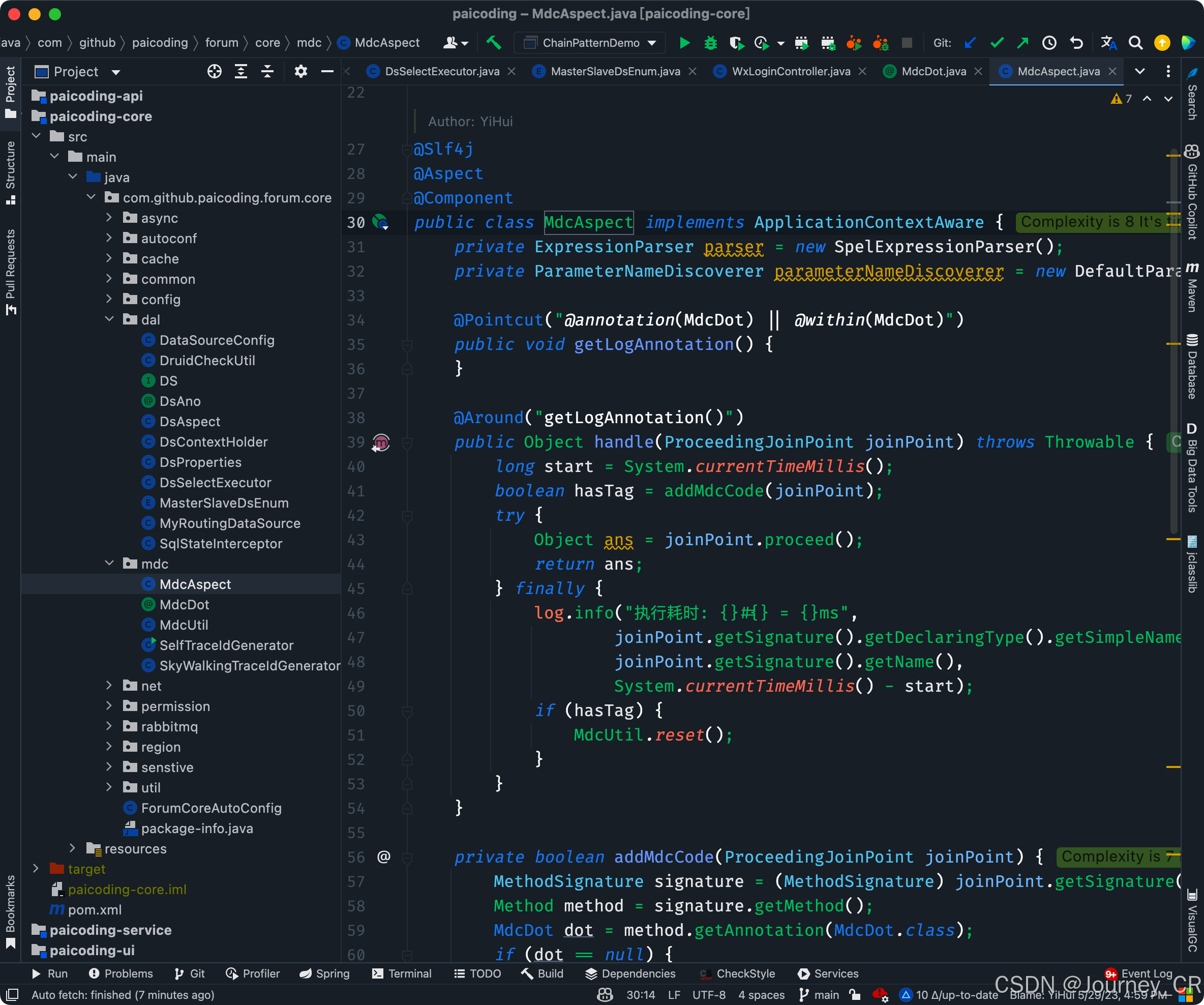This screenshot has height=1005, width=1204.
Task: Switch to the MdcDot.java editor tab
Action: point(933,72)
